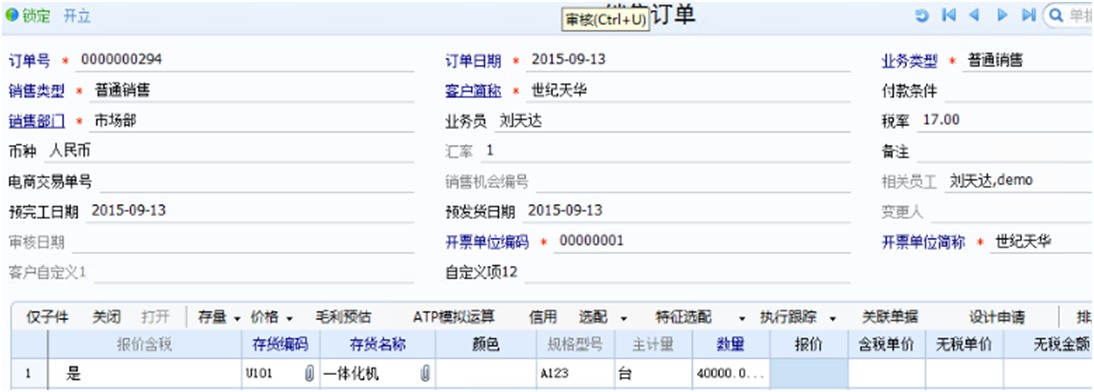Click the empty 自定义项12 field

pyautogui.click(x=687, y=272)
